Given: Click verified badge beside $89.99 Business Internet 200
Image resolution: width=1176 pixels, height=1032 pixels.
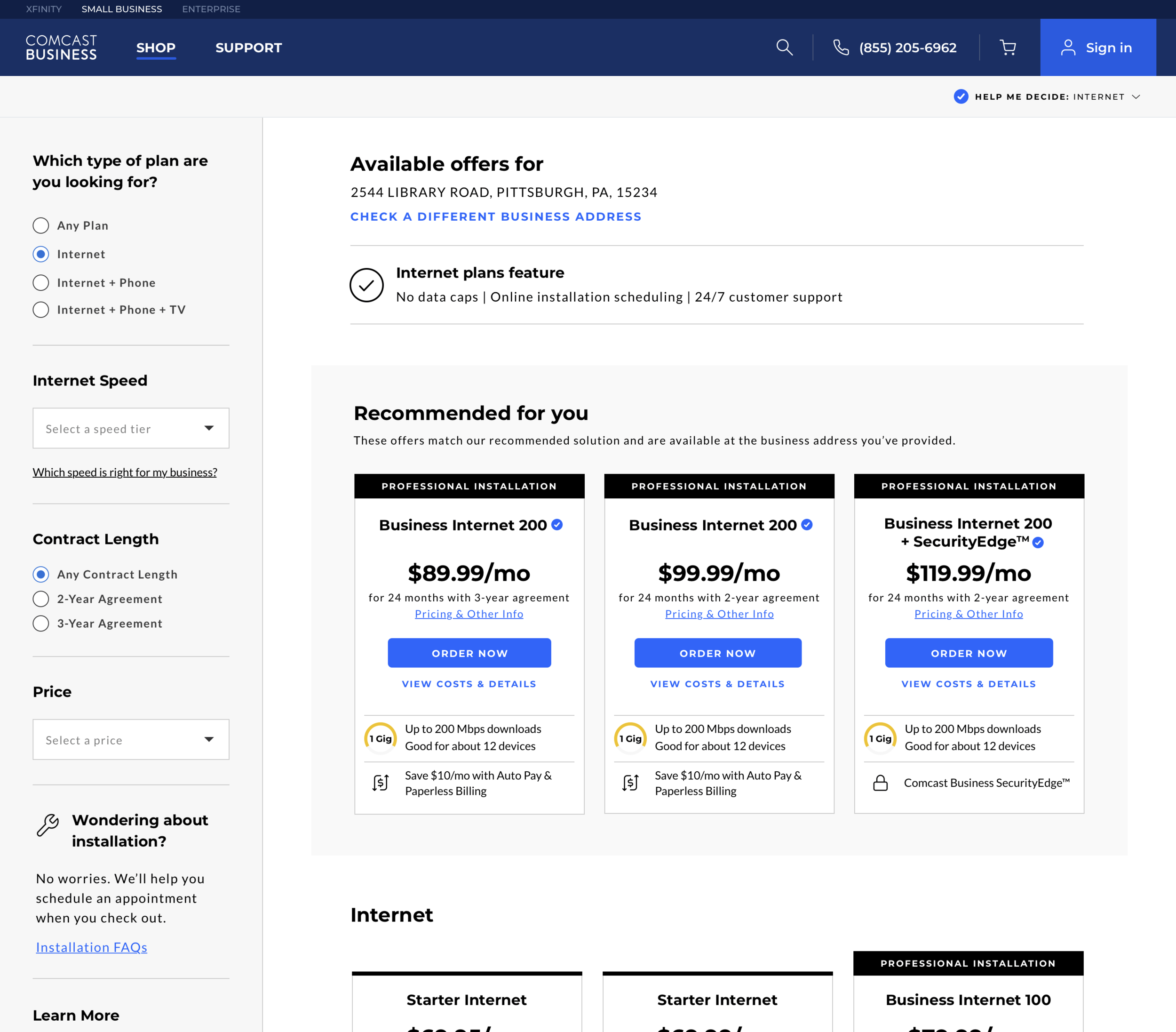Looking at the screenshot, I should (x=557, y=524).
